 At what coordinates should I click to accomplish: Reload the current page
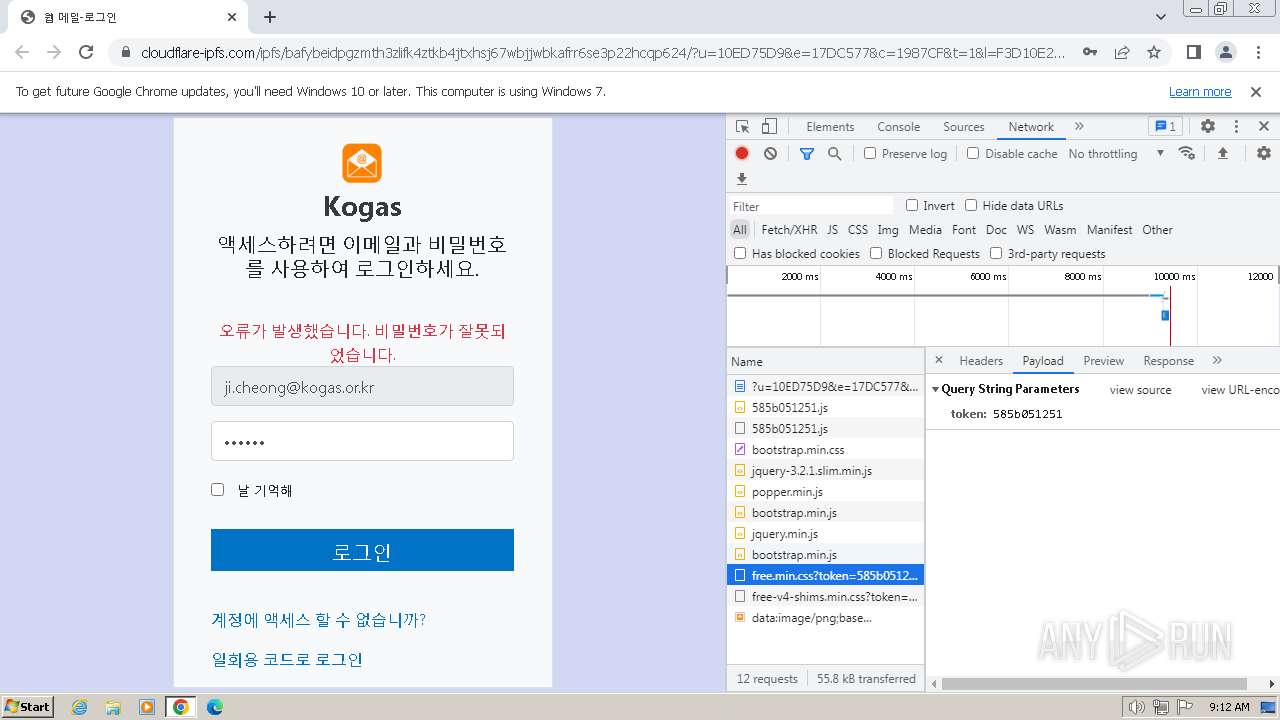click(86, 52)
